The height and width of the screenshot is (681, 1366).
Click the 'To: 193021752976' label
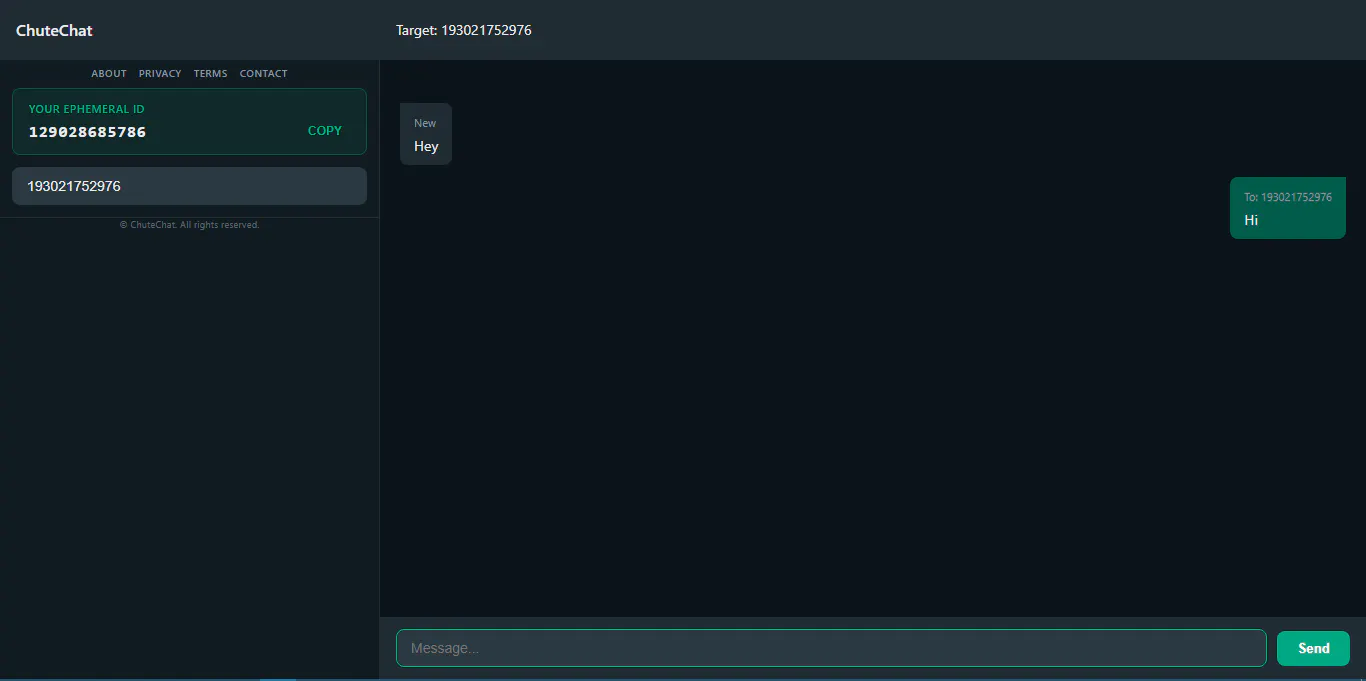pos(1288,197)
